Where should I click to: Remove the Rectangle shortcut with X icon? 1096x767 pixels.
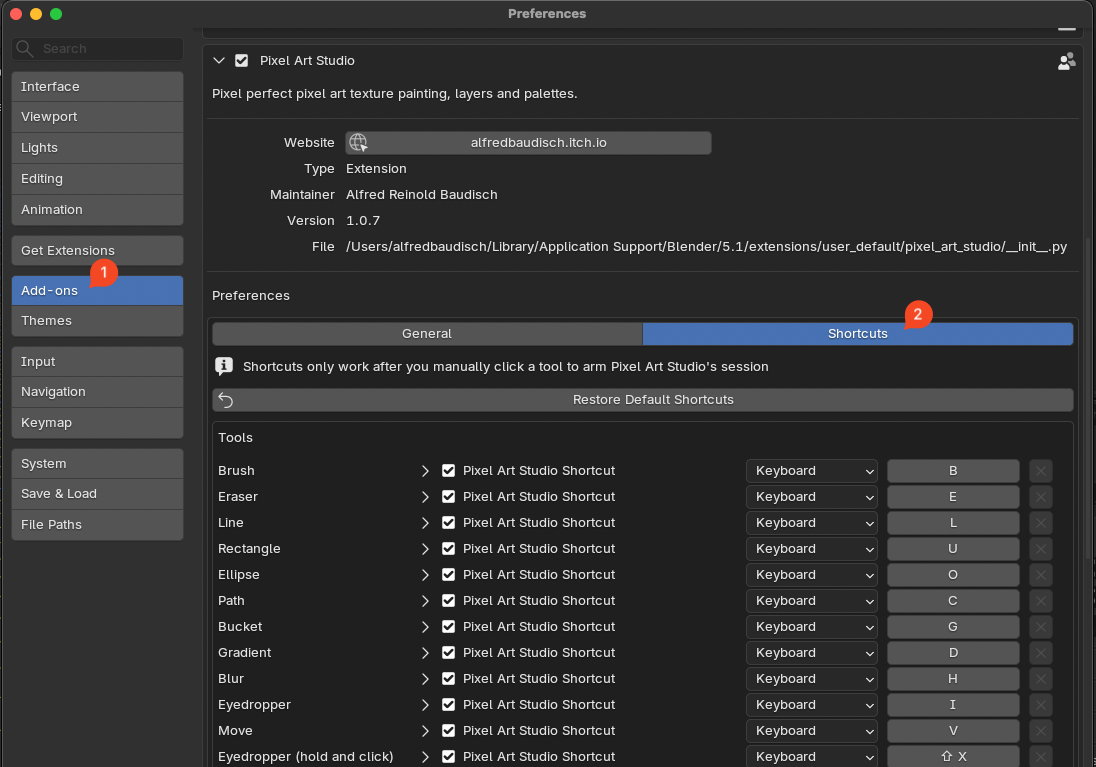tap(1040, 549)
